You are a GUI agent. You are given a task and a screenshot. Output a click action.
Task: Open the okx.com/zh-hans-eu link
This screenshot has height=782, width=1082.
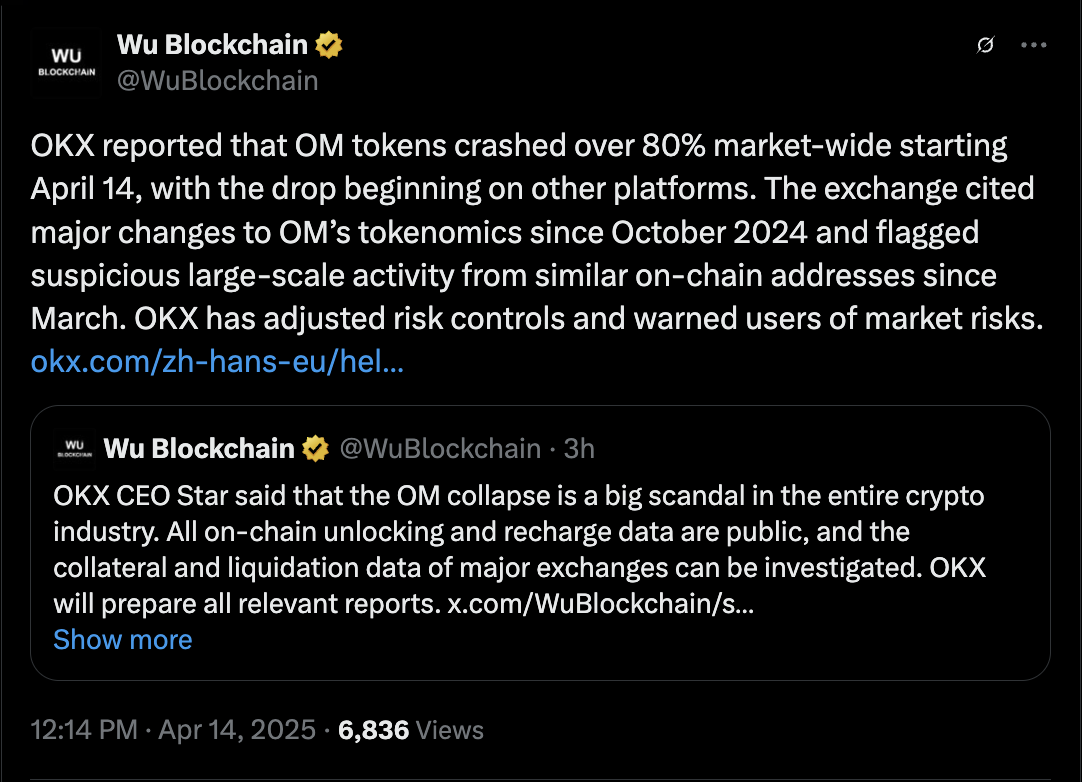tap(217, 361)
